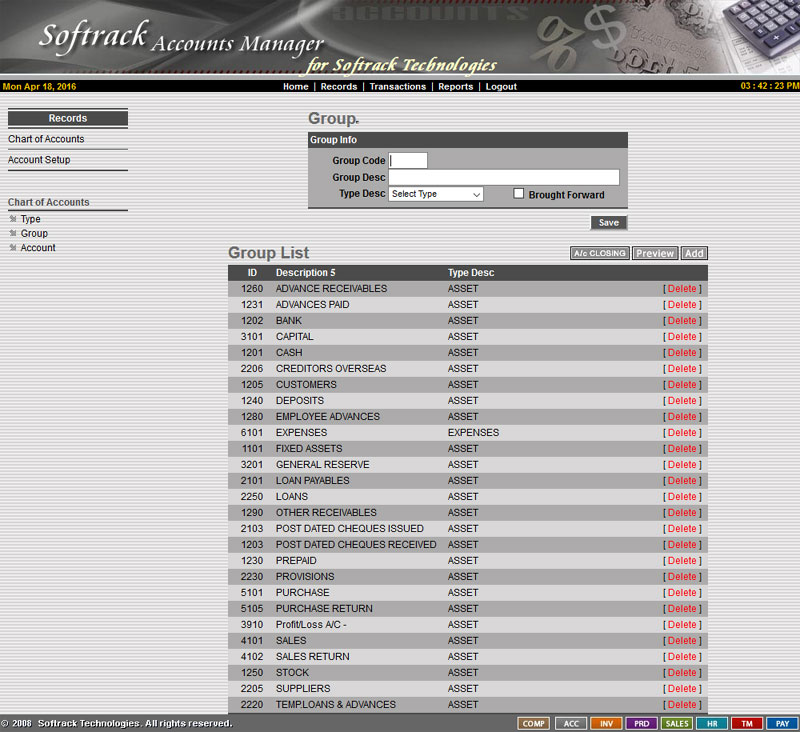
Task: Delete the BANK group row
Action: pos(682,321)
